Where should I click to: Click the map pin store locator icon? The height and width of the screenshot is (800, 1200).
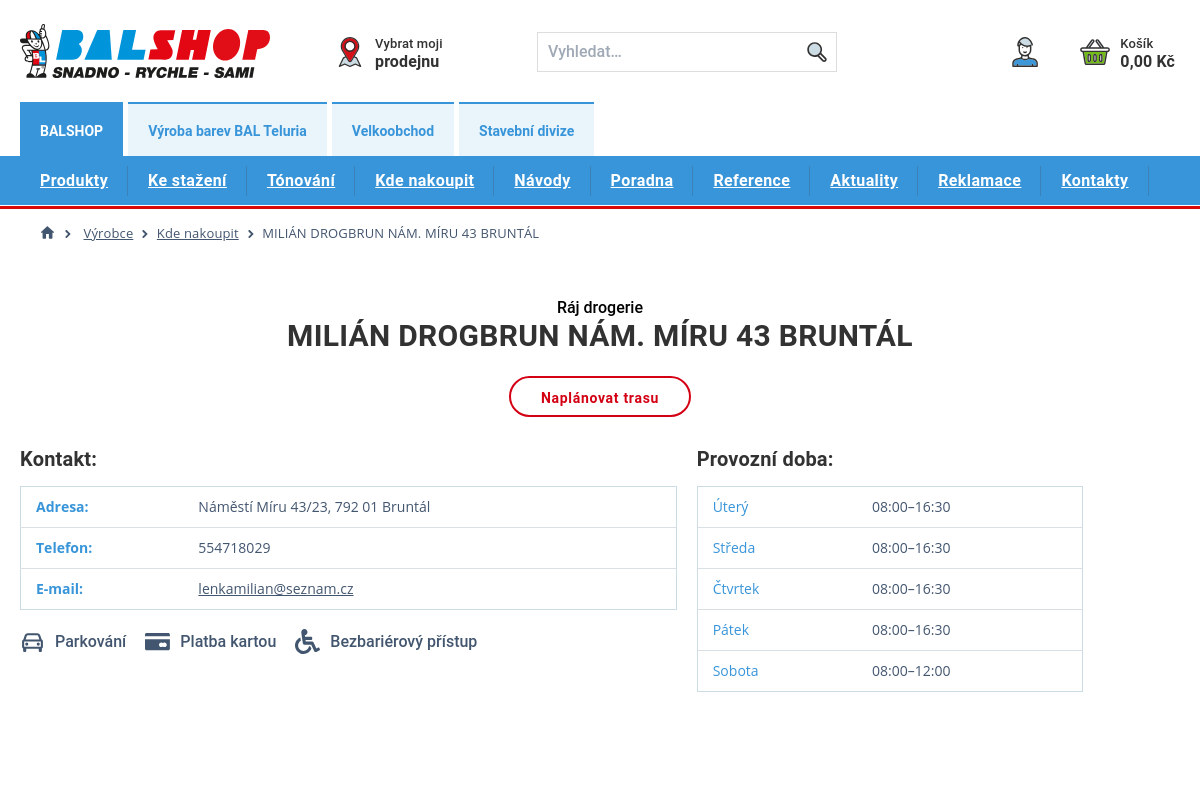coord(350,52)
